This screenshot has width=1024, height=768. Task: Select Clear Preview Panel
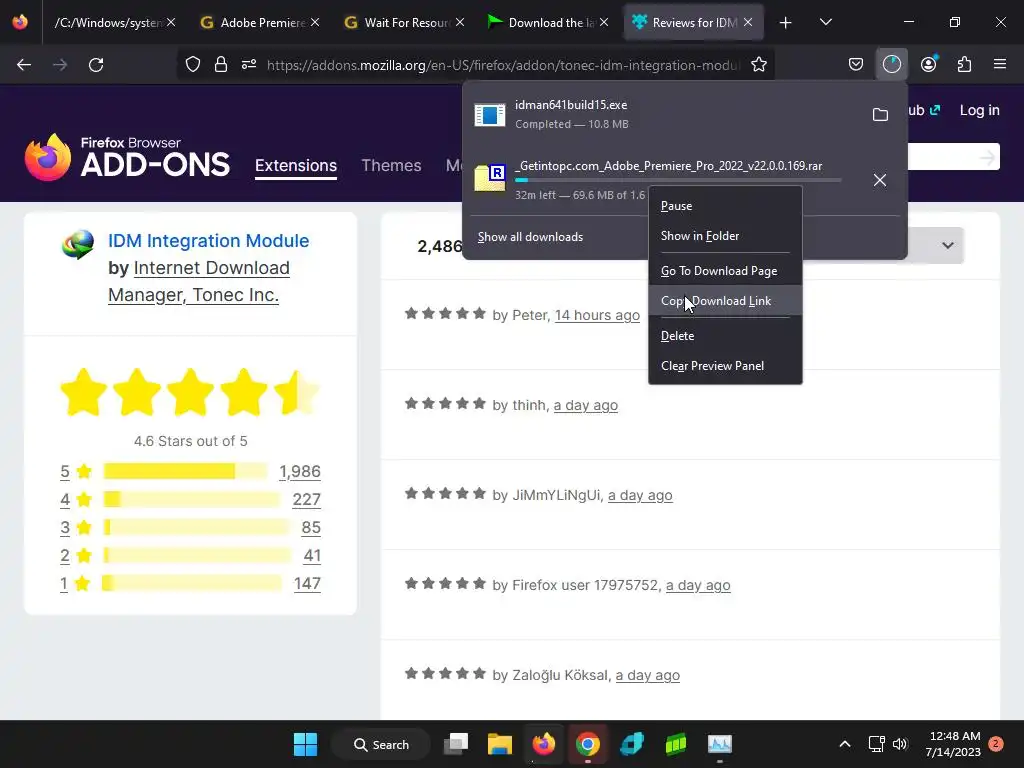[x=725, y=366]
